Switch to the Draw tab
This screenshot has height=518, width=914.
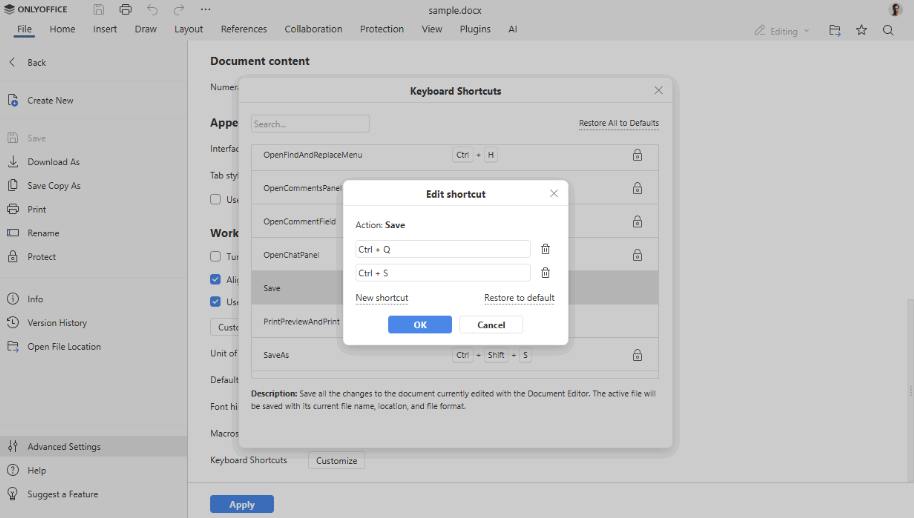tap(146, 29)
